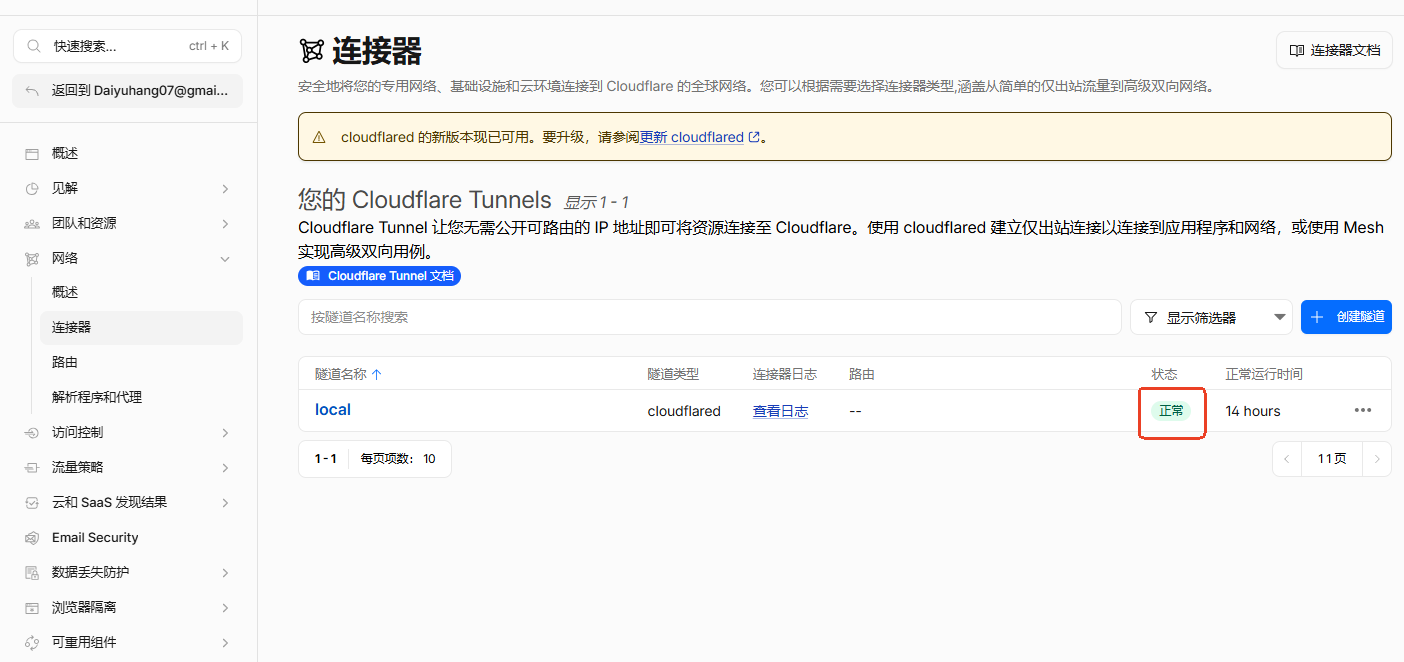Screen dimensions: 1404x662
Task: Click the 可重用组件 icon
Action: [32, 643]
